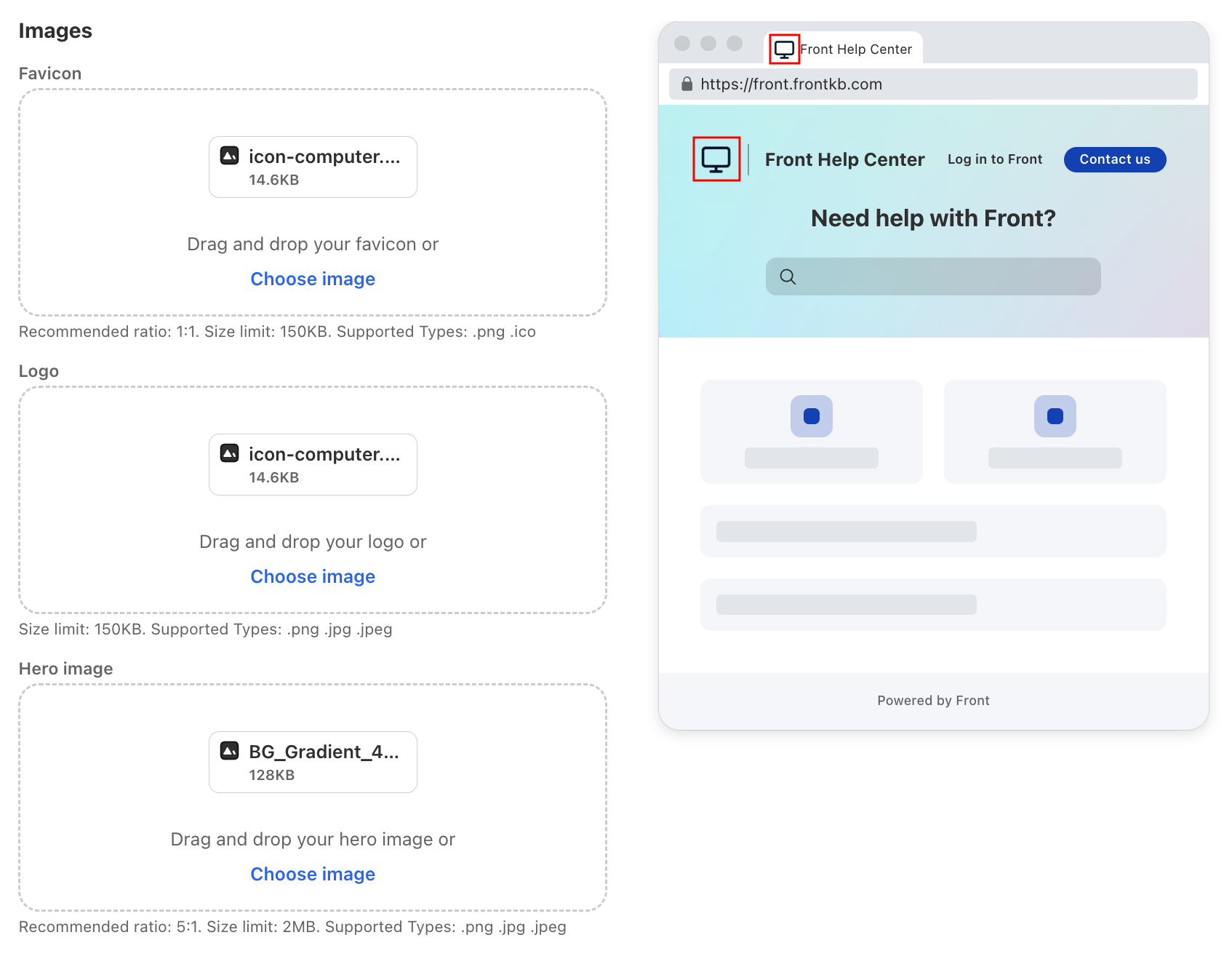
Task: Select the Front Help Center browser tab
Action: 844,48
